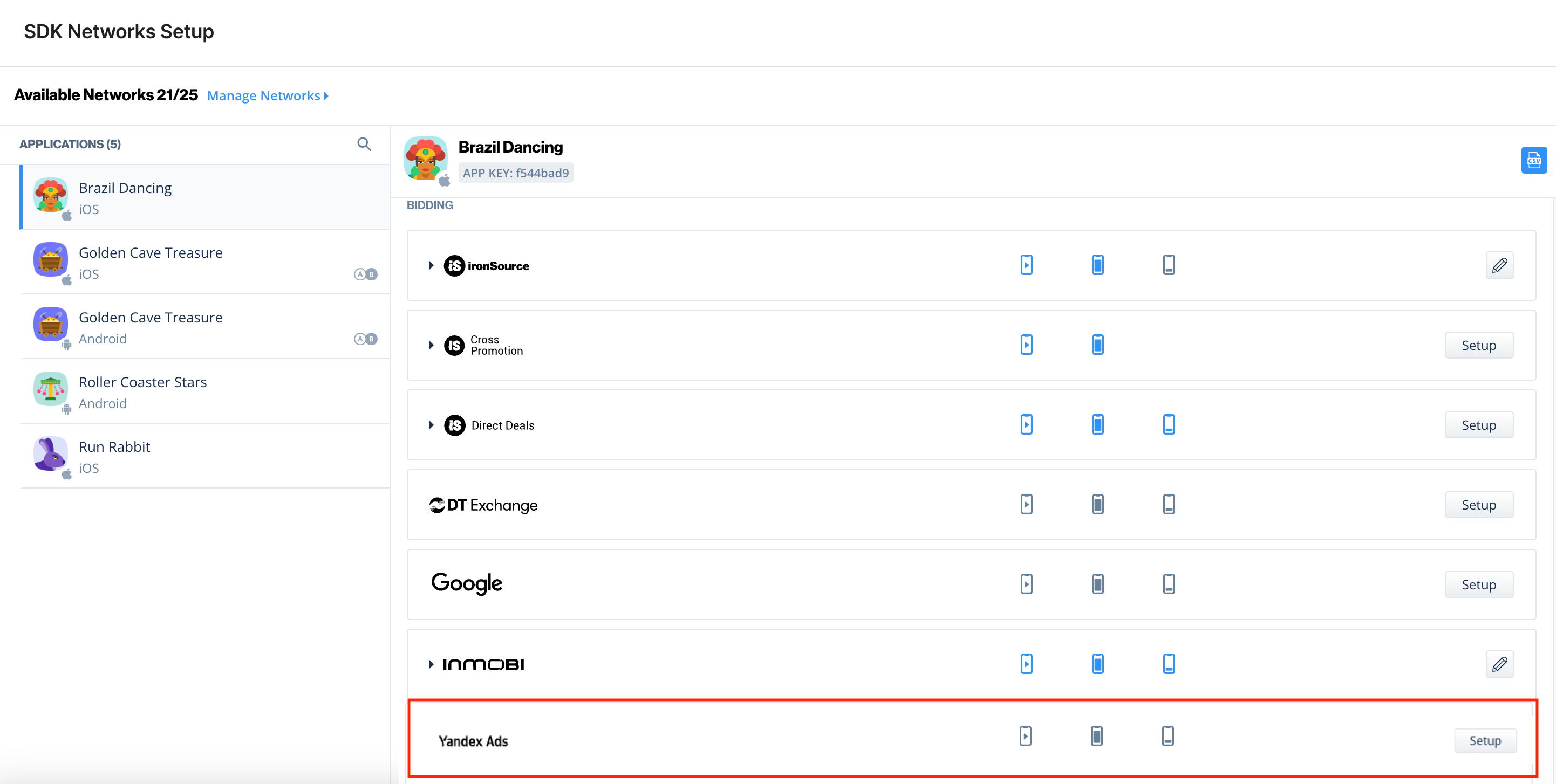
Task: Click DT Exchange rewarded video icon
Action: point(1026,504)
